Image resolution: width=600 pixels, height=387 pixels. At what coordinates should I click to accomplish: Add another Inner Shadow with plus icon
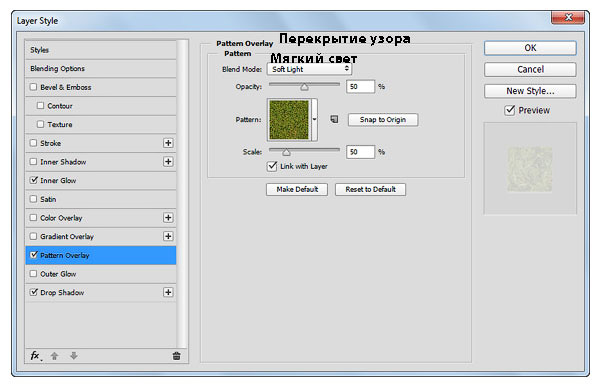[x=168, y=162]
